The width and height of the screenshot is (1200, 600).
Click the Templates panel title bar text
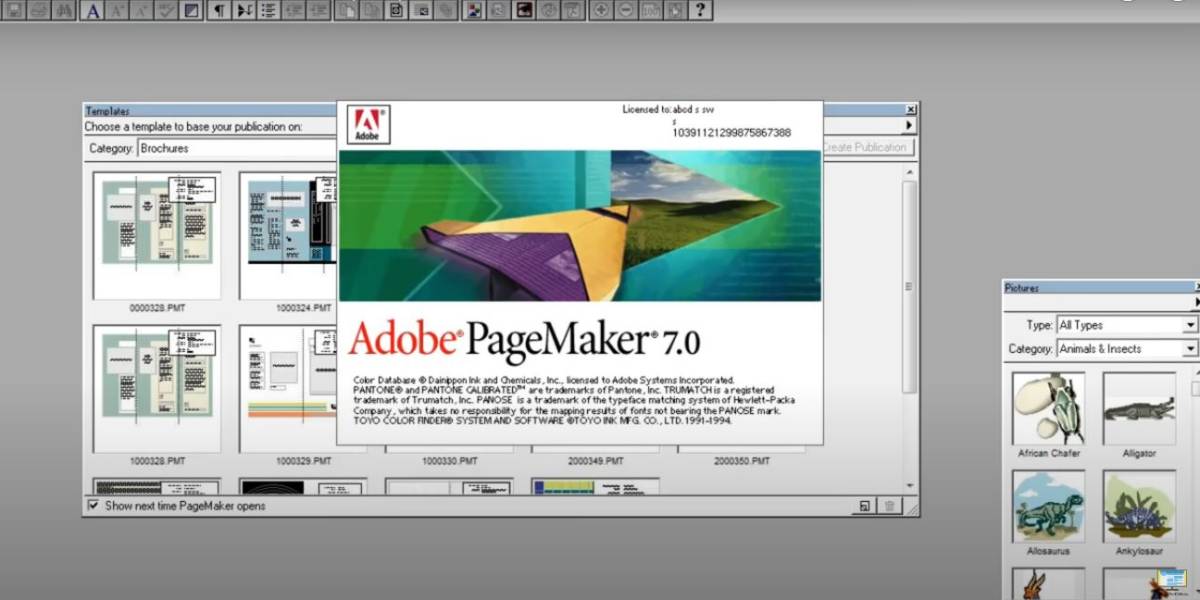(107, 111)
